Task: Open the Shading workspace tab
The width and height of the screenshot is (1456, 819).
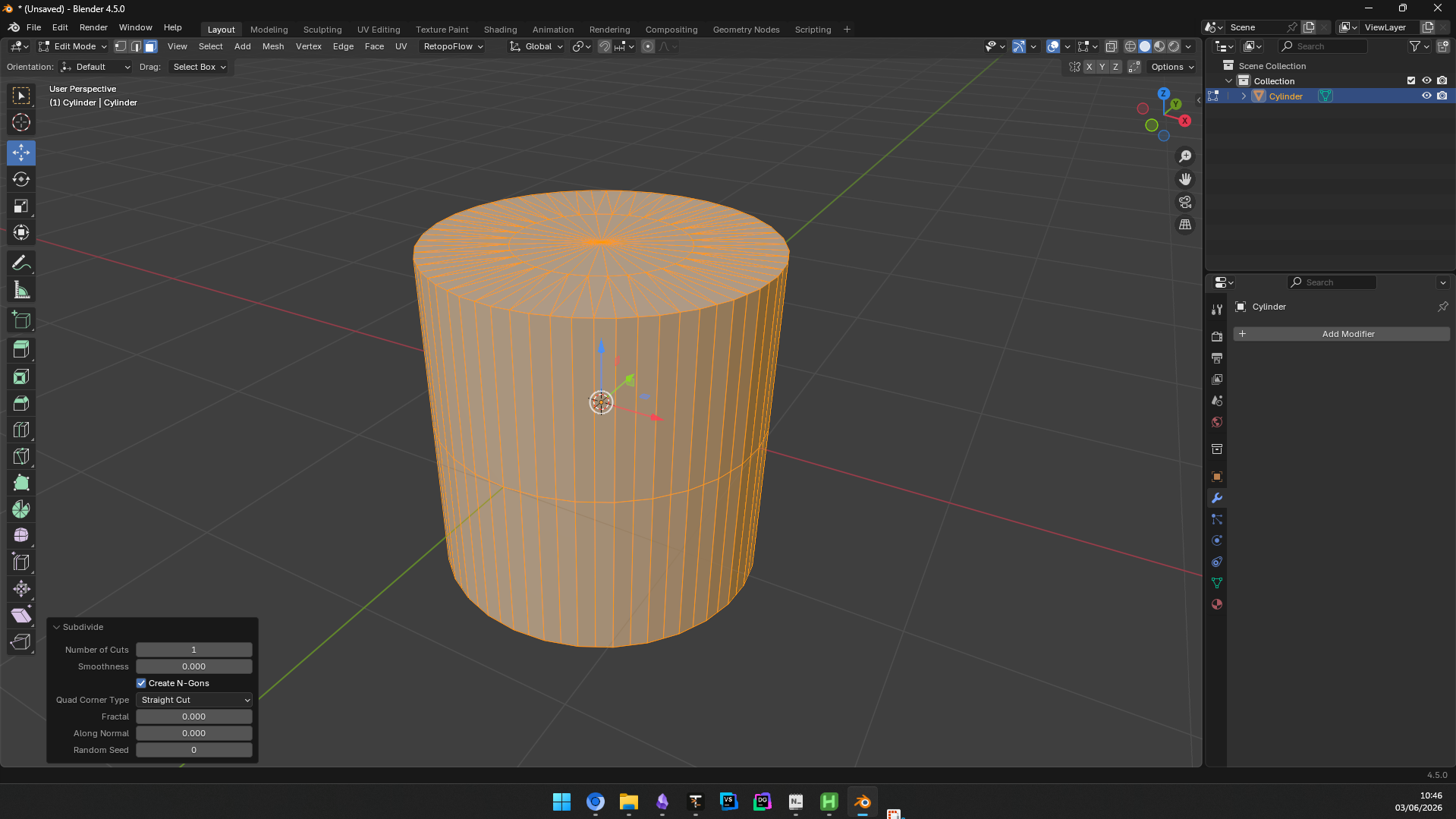Action: coord(500,30)
